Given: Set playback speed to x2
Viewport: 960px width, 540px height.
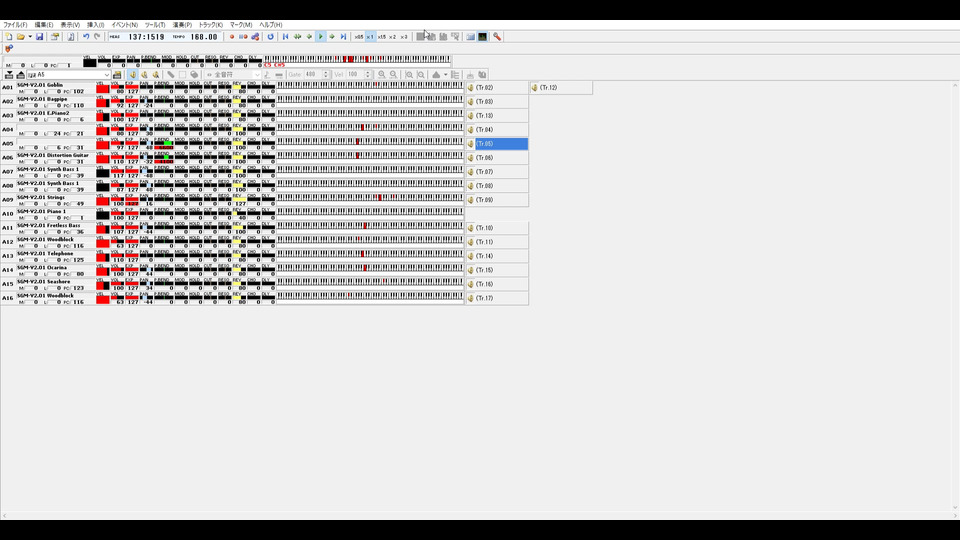Looking at the screenshot, I should coord(392,37).
